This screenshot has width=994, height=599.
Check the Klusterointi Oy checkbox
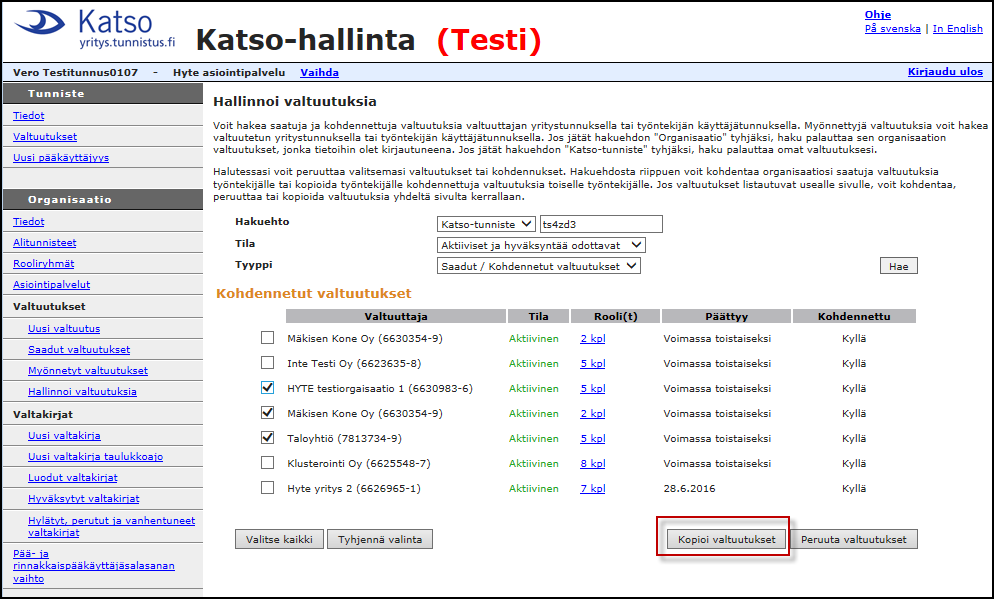[x=268, y=463]
